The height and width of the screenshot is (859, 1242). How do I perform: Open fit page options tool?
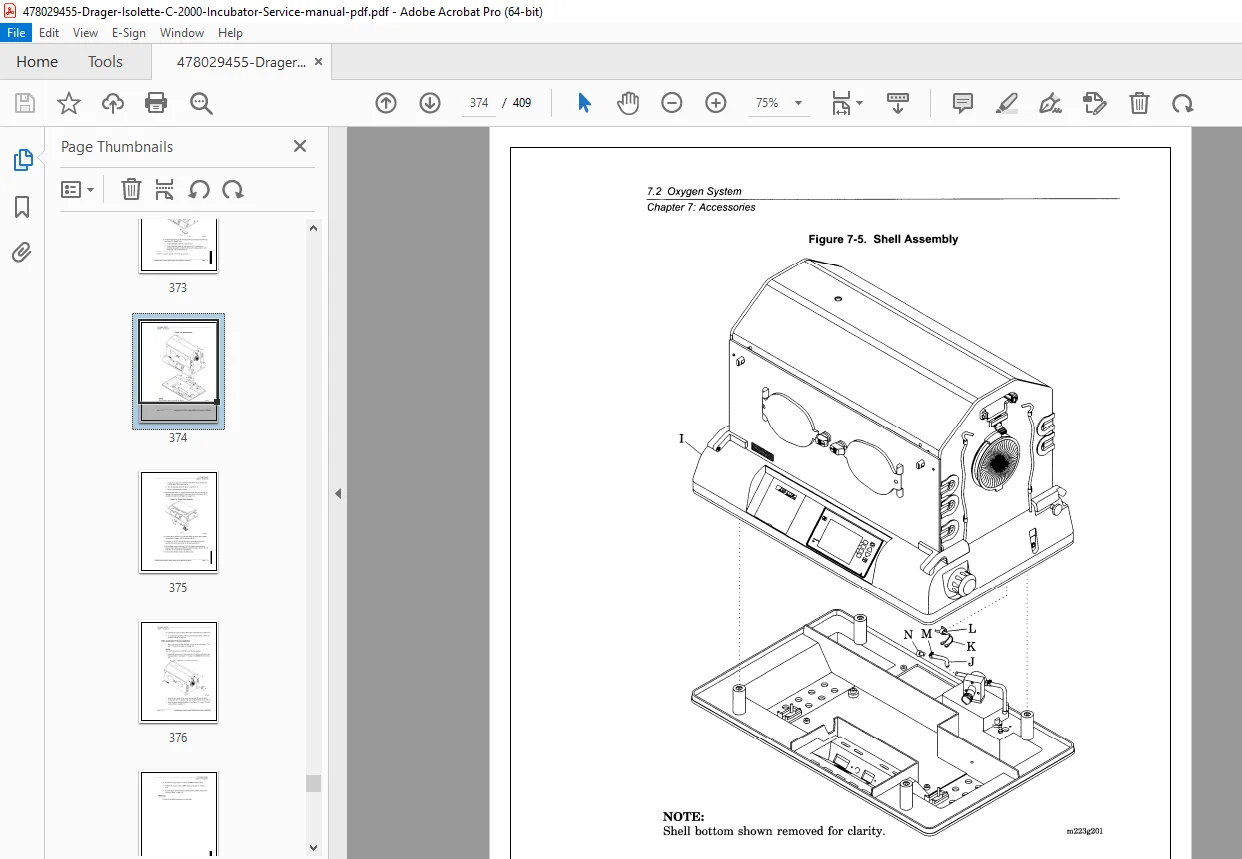coord(842,103)
